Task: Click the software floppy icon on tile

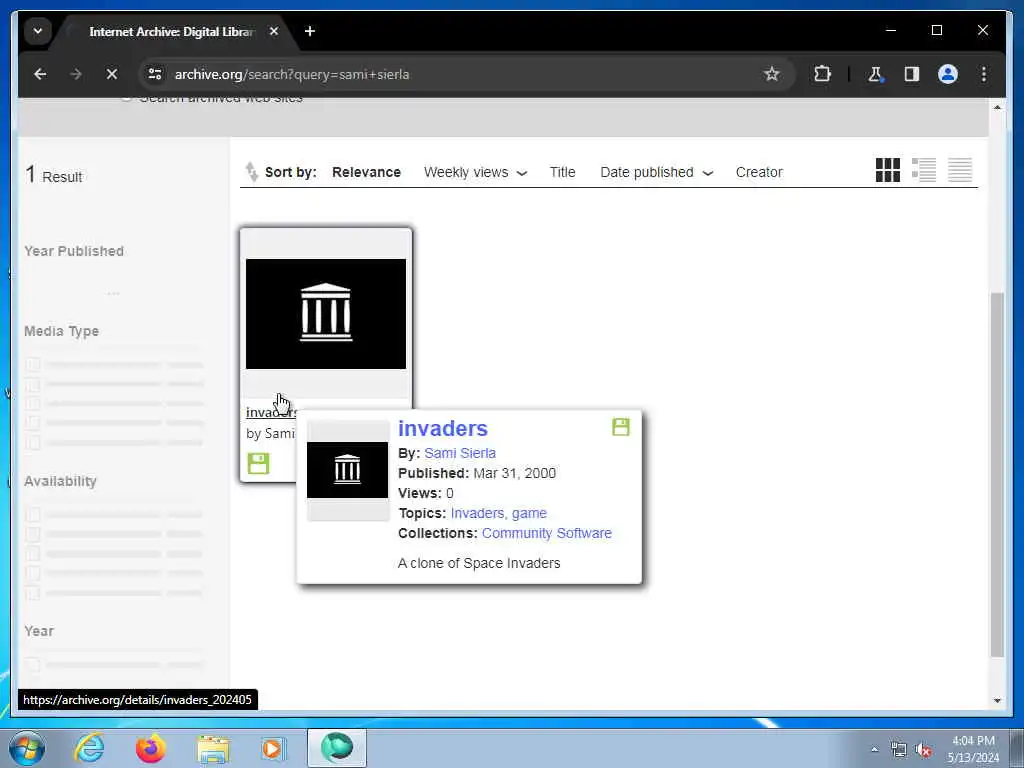Action: 259,463
